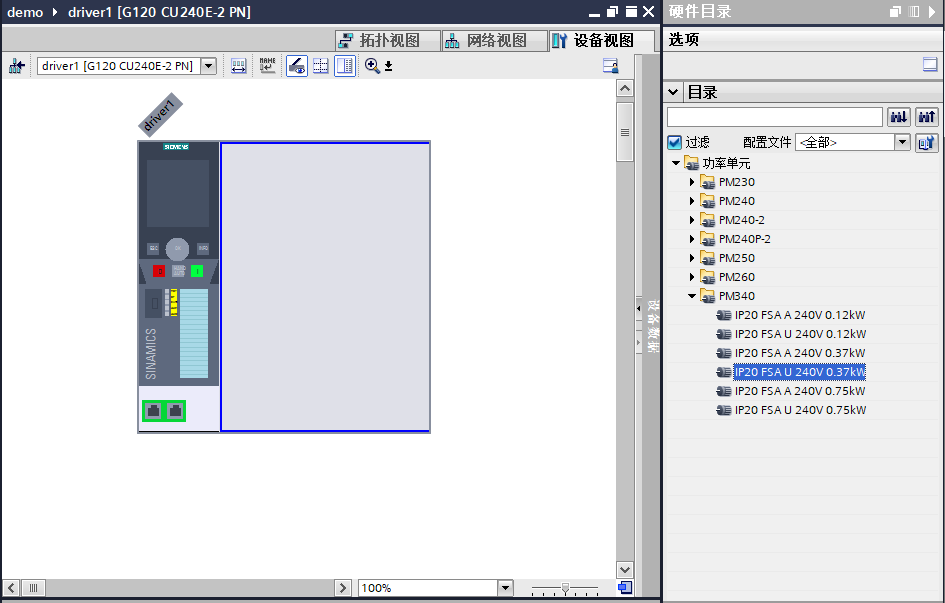
Task: Click the red stop button on control unit
Action: [159, 271]
